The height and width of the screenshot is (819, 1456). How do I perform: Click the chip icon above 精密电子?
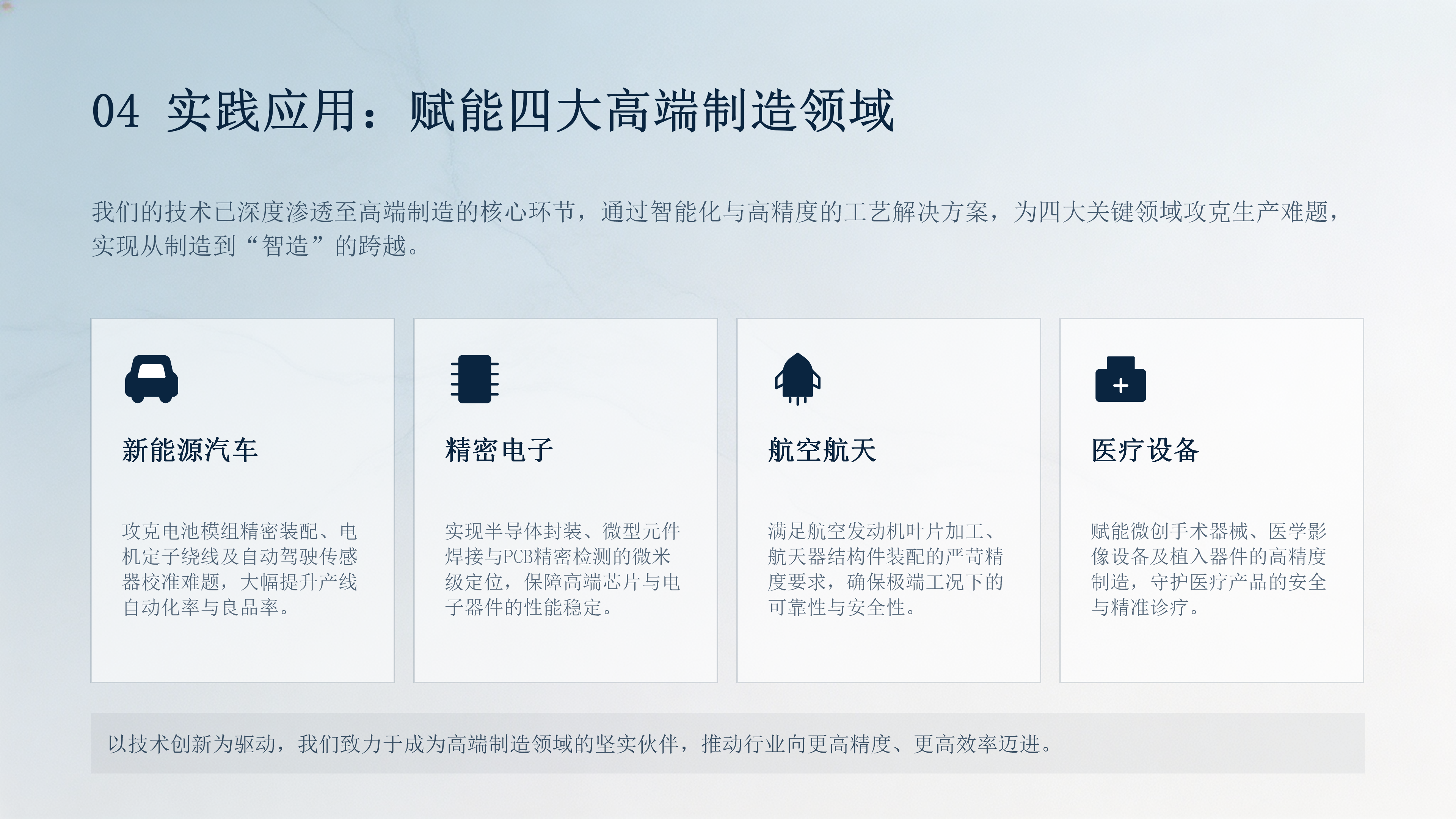coord(475,379)
